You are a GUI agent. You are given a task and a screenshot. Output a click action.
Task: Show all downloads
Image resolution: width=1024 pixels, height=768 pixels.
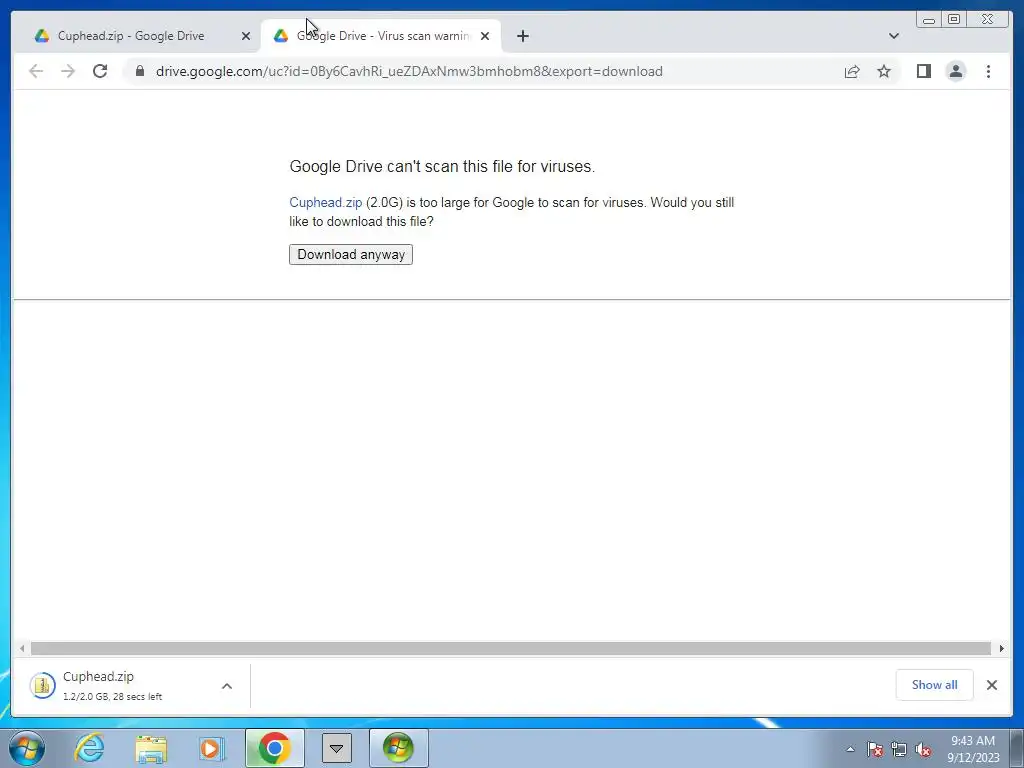coord(934,685)
